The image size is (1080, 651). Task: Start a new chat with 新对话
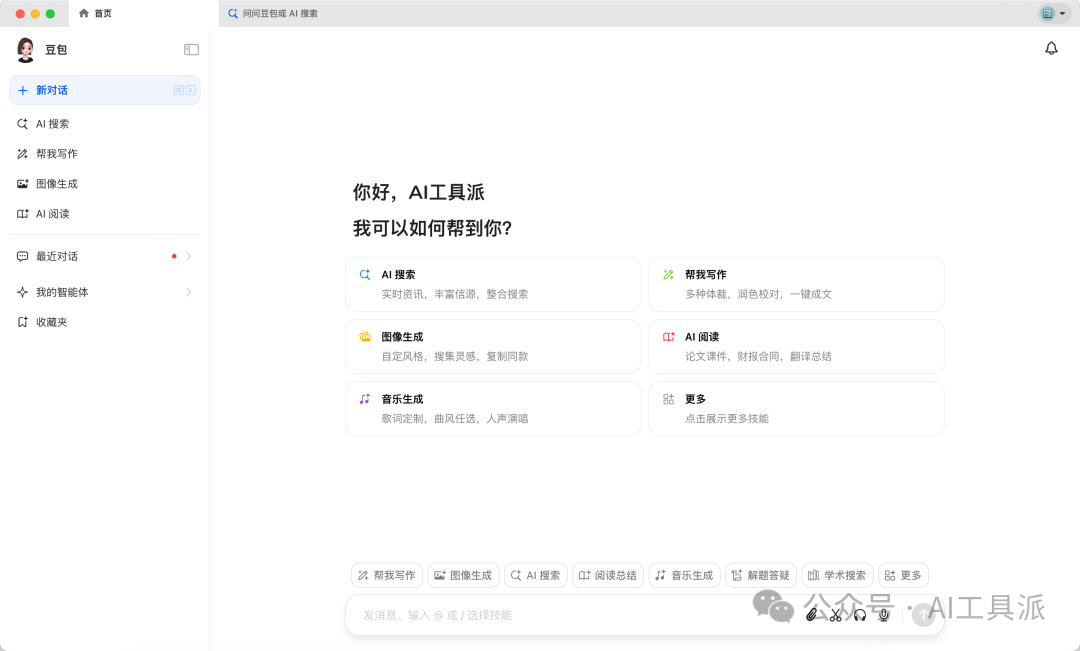coord(105,90)
